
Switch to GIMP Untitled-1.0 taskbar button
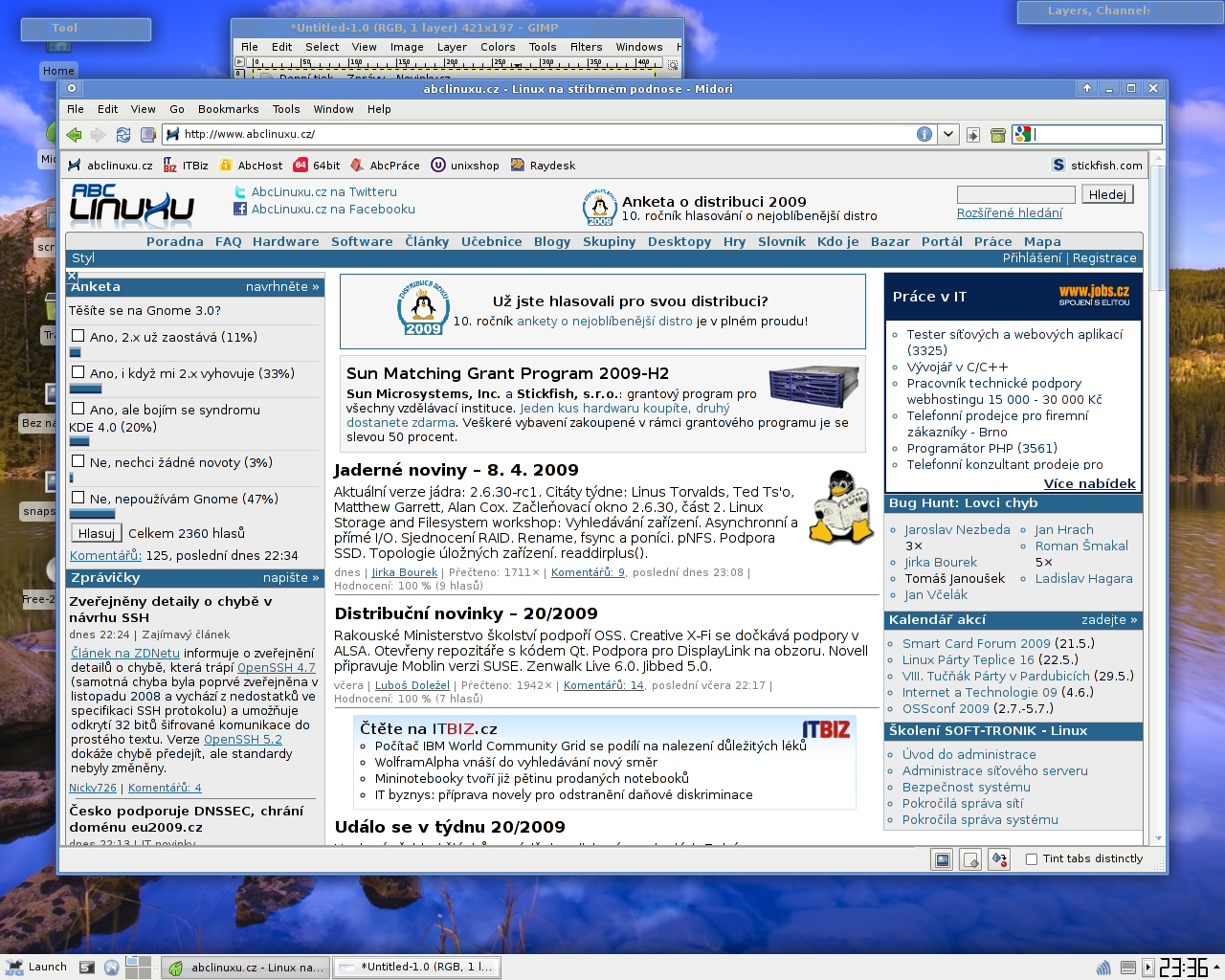click(416, 968)
